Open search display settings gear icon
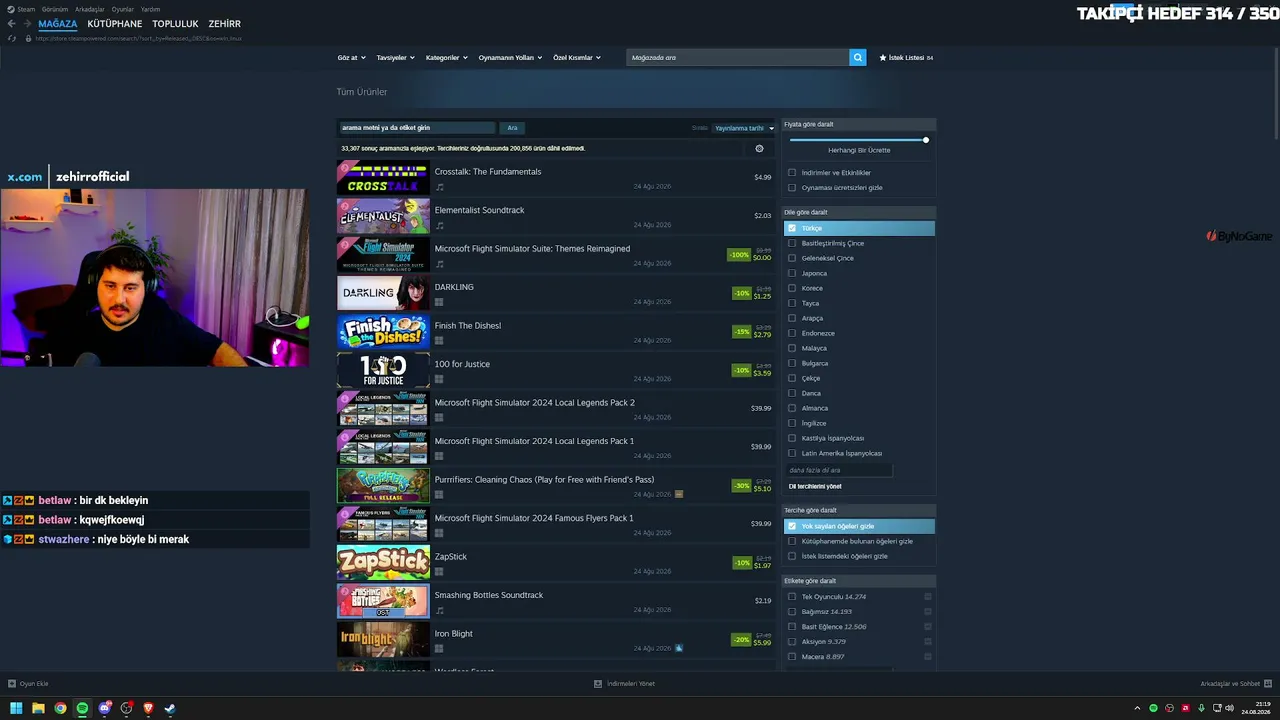The width and height of the screenshot is (1280, 720). (759, 148)
